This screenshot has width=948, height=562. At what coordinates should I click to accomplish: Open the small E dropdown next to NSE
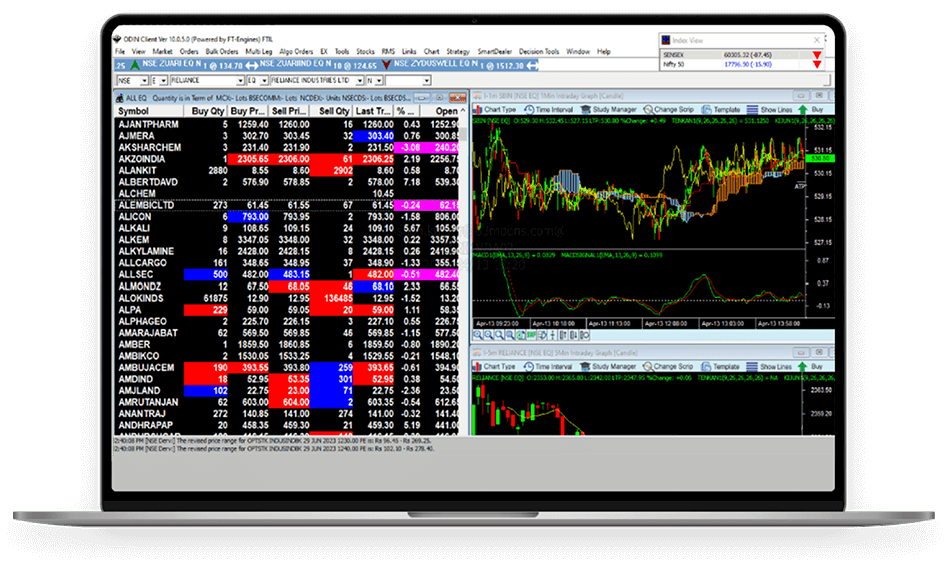click(163, 80)
